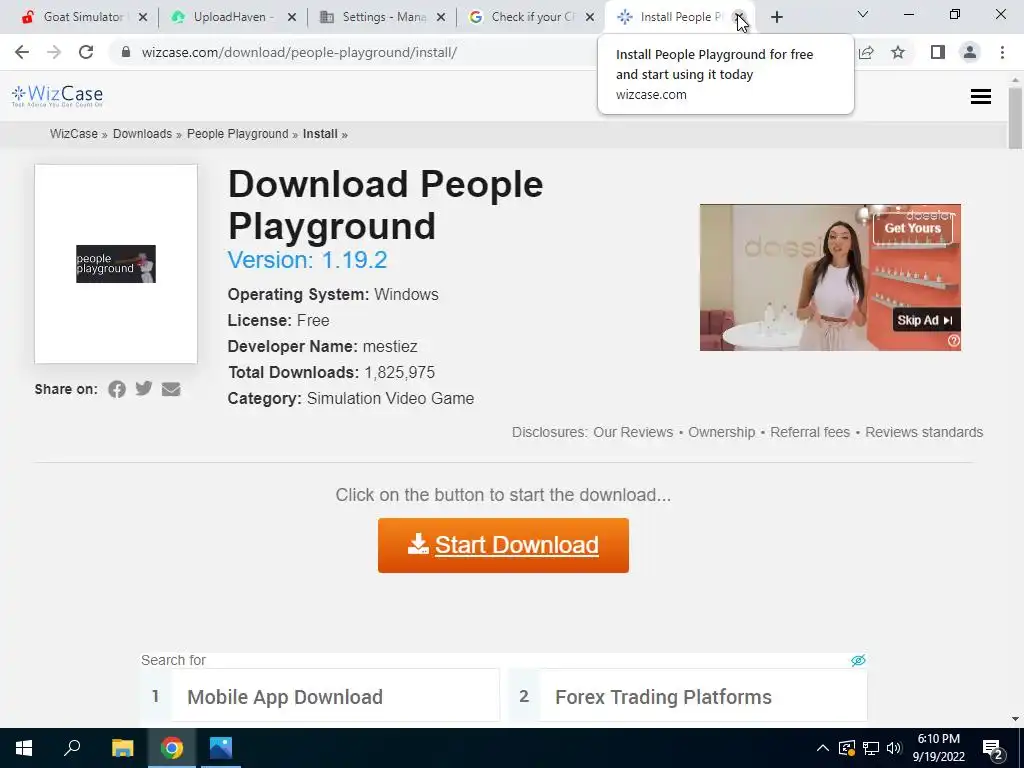The width and height of the screenshot is (1024, 768).
Task: Open the People Playground breadcrumb
Action: tap(238, 134)
